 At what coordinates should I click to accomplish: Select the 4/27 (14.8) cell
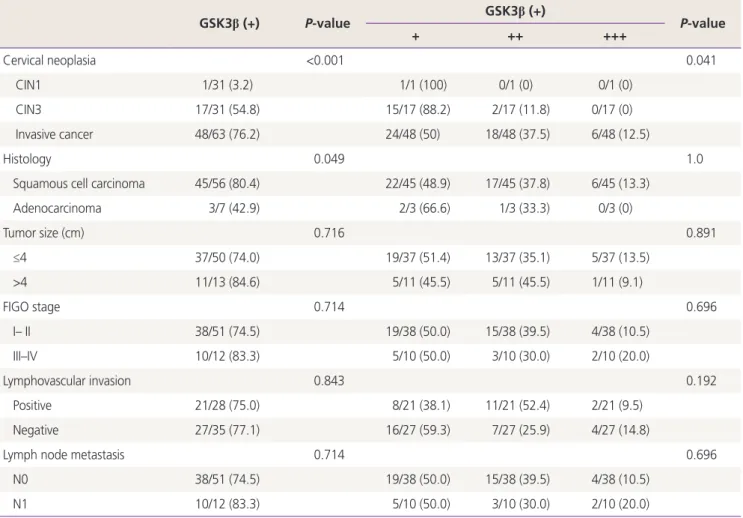coord(620,430)
